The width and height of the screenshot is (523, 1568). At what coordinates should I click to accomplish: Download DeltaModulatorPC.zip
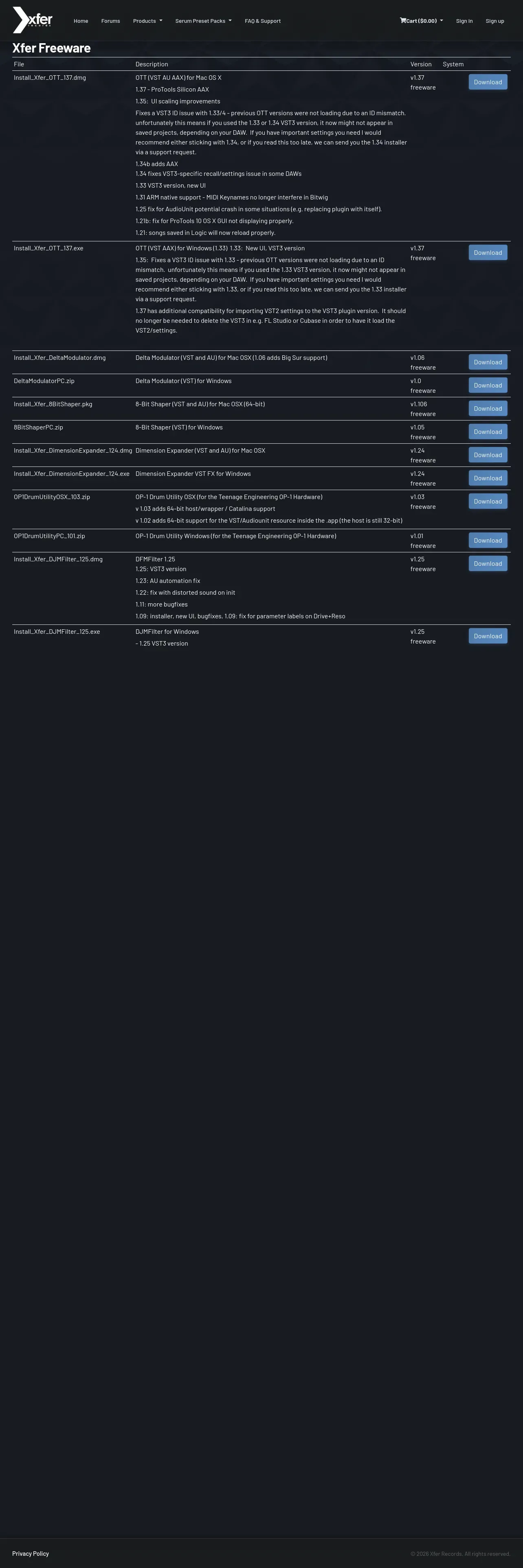point(488,385)
